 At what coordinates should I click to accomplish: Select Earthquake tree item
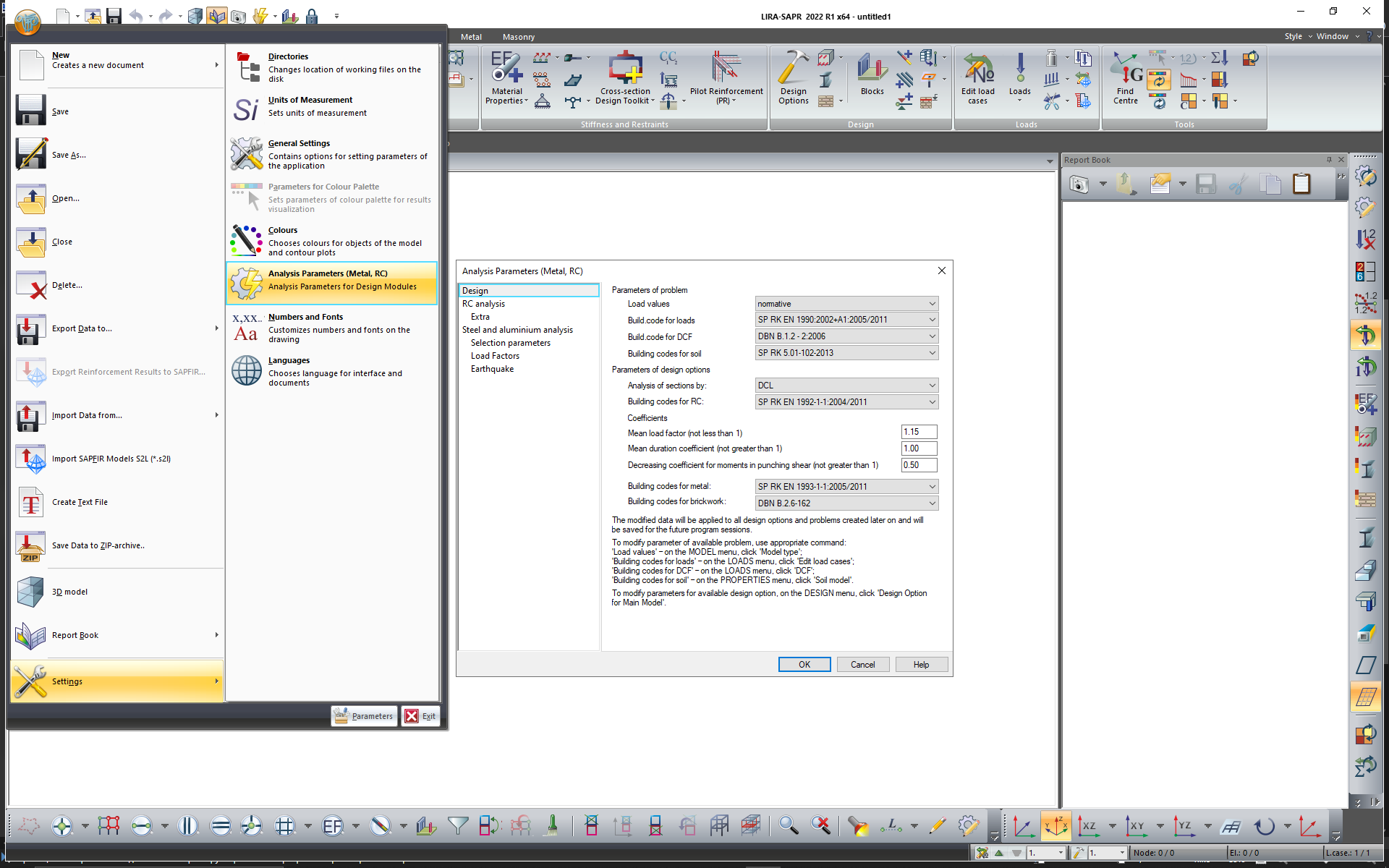tap(492, 369)
